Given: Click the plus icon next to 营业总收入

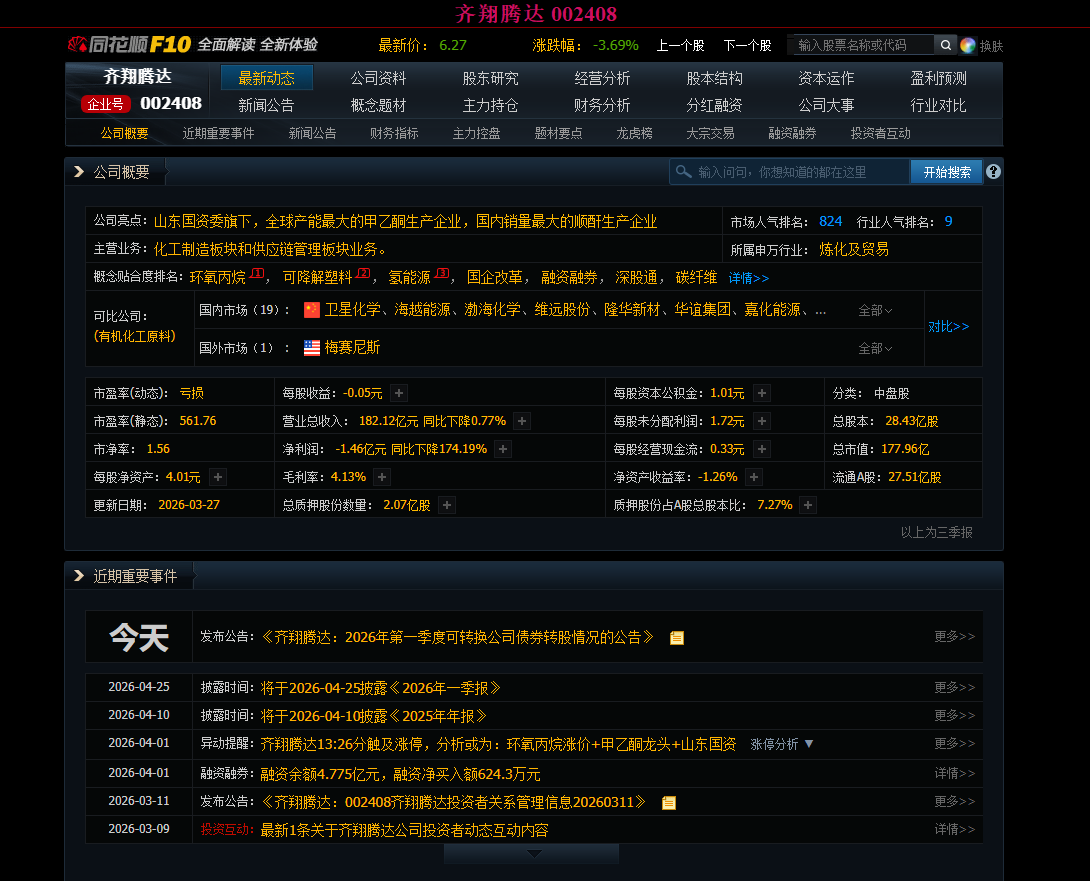Looking at the screenshot, I should click(x=522, y=421).
